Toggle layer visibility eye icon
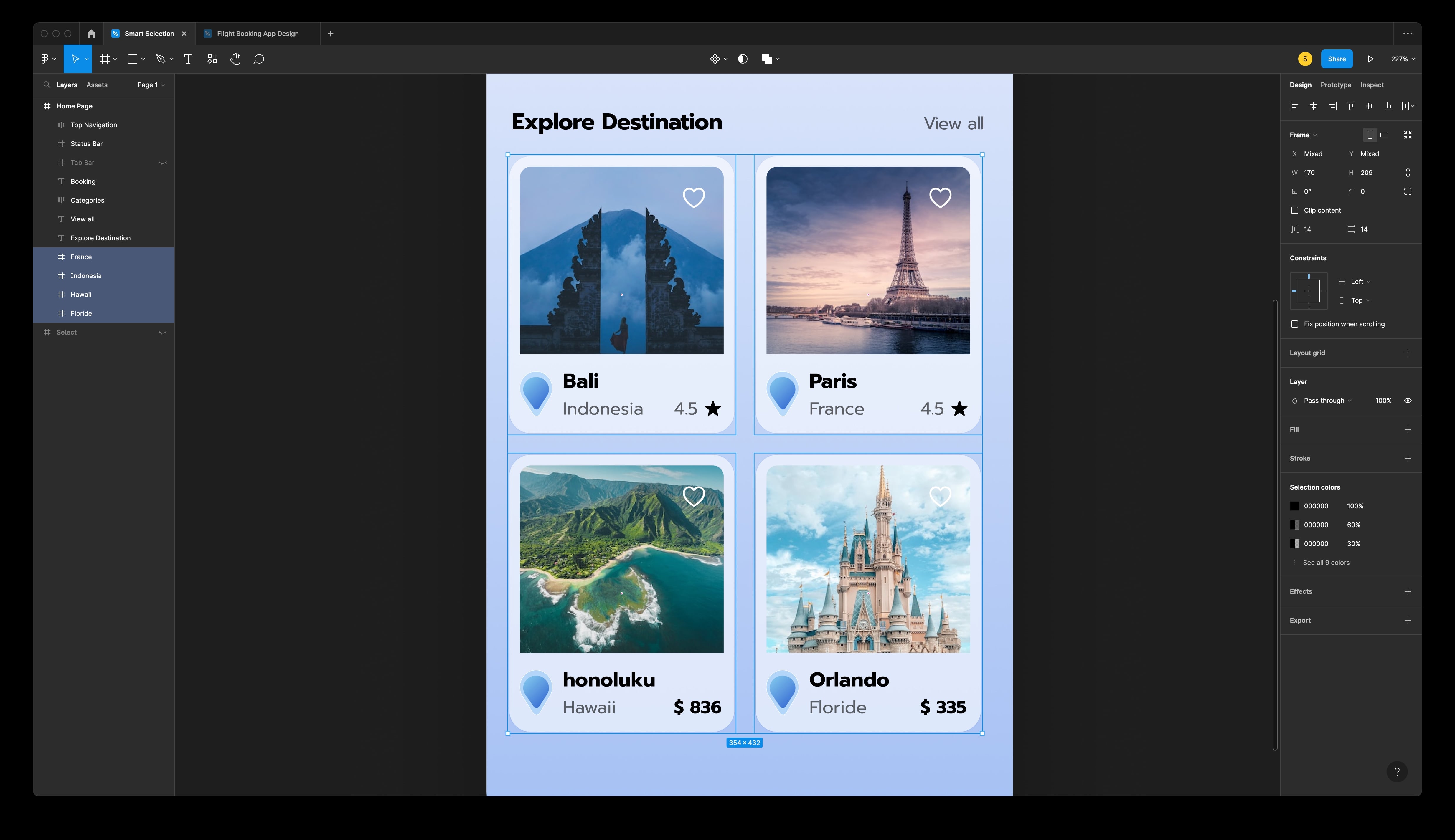1455x840 pixels. 1408,401
